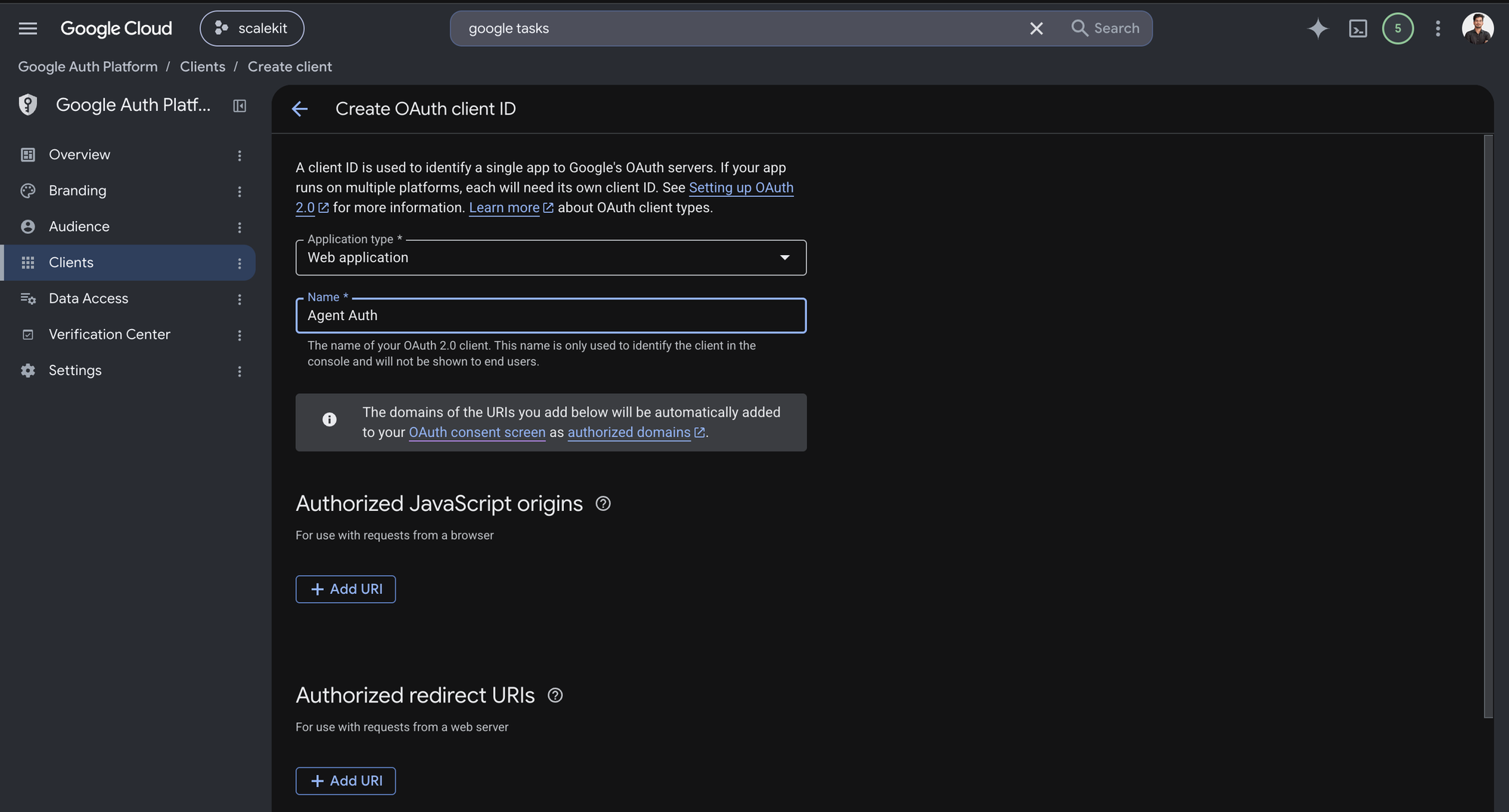
Task: Click the Settings gear icon
Action: (28, 371)
